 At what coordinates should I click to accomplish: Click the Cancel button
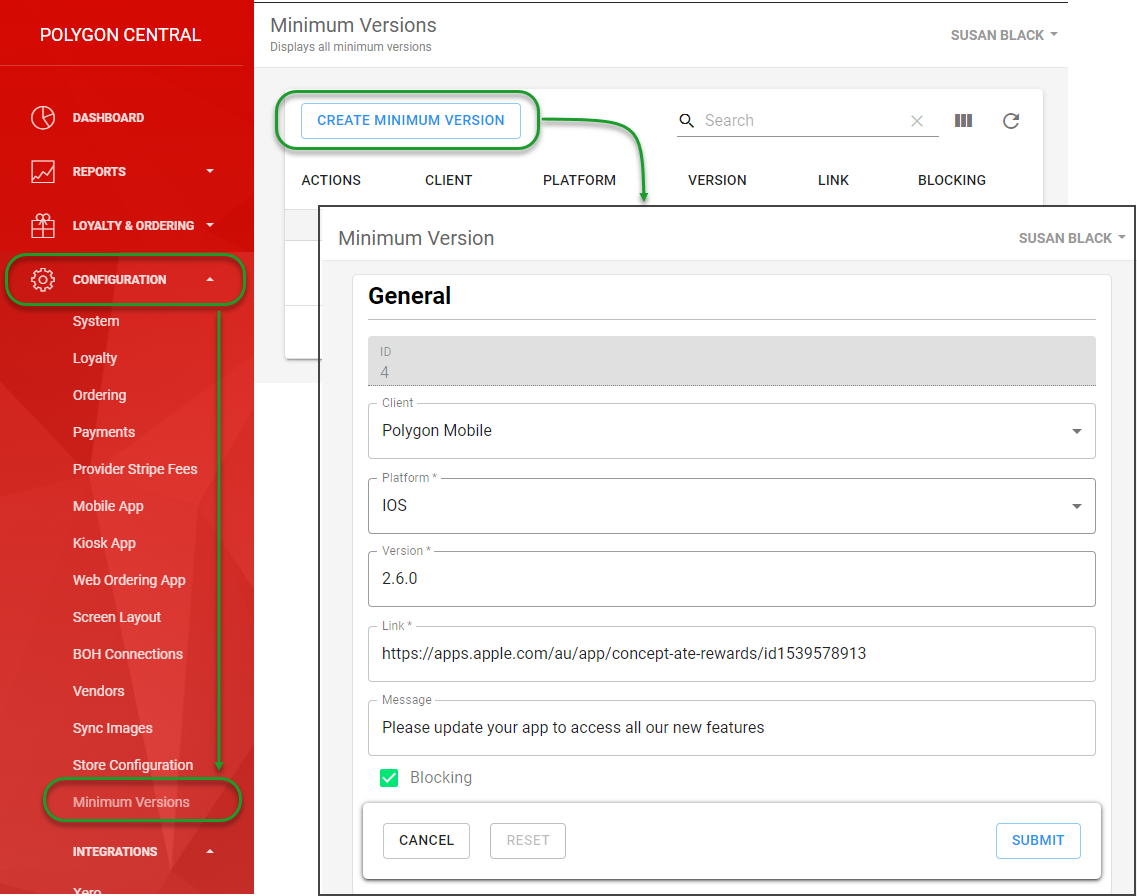(x=426, y=840)
